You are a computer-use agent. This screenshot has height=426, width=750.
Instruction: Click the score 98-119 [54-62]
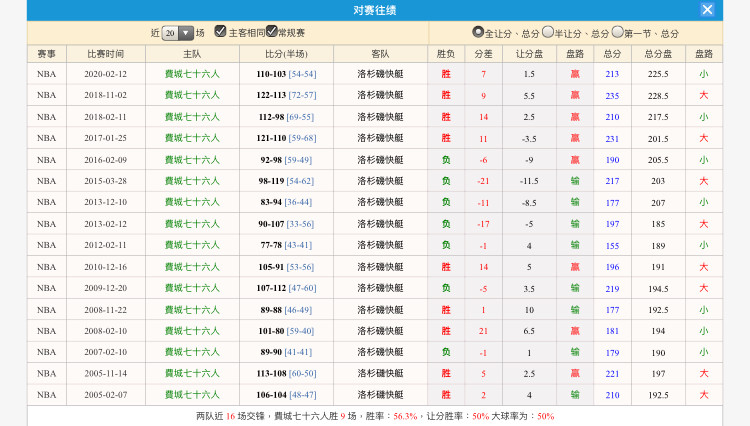286,181
